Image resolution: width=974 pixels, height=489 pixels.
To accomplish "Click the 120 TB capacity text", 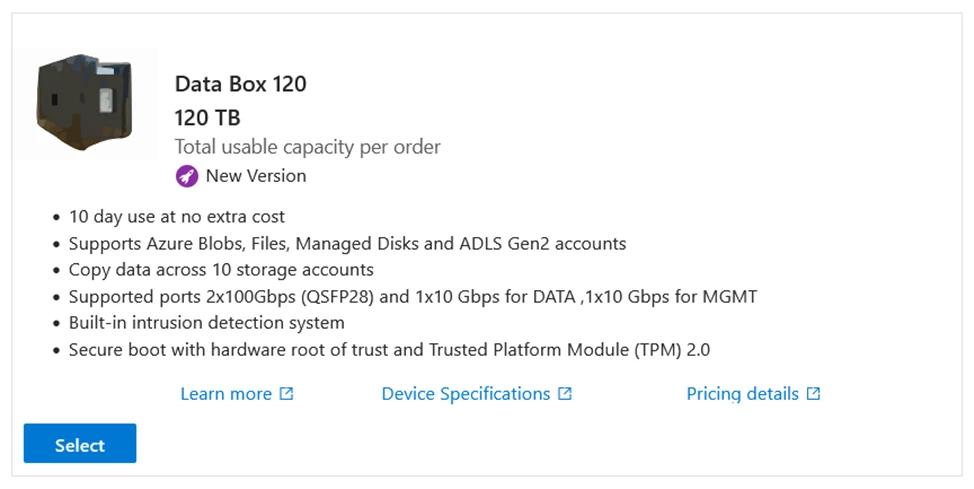I will pyautogui.click(x=207, y=117).
